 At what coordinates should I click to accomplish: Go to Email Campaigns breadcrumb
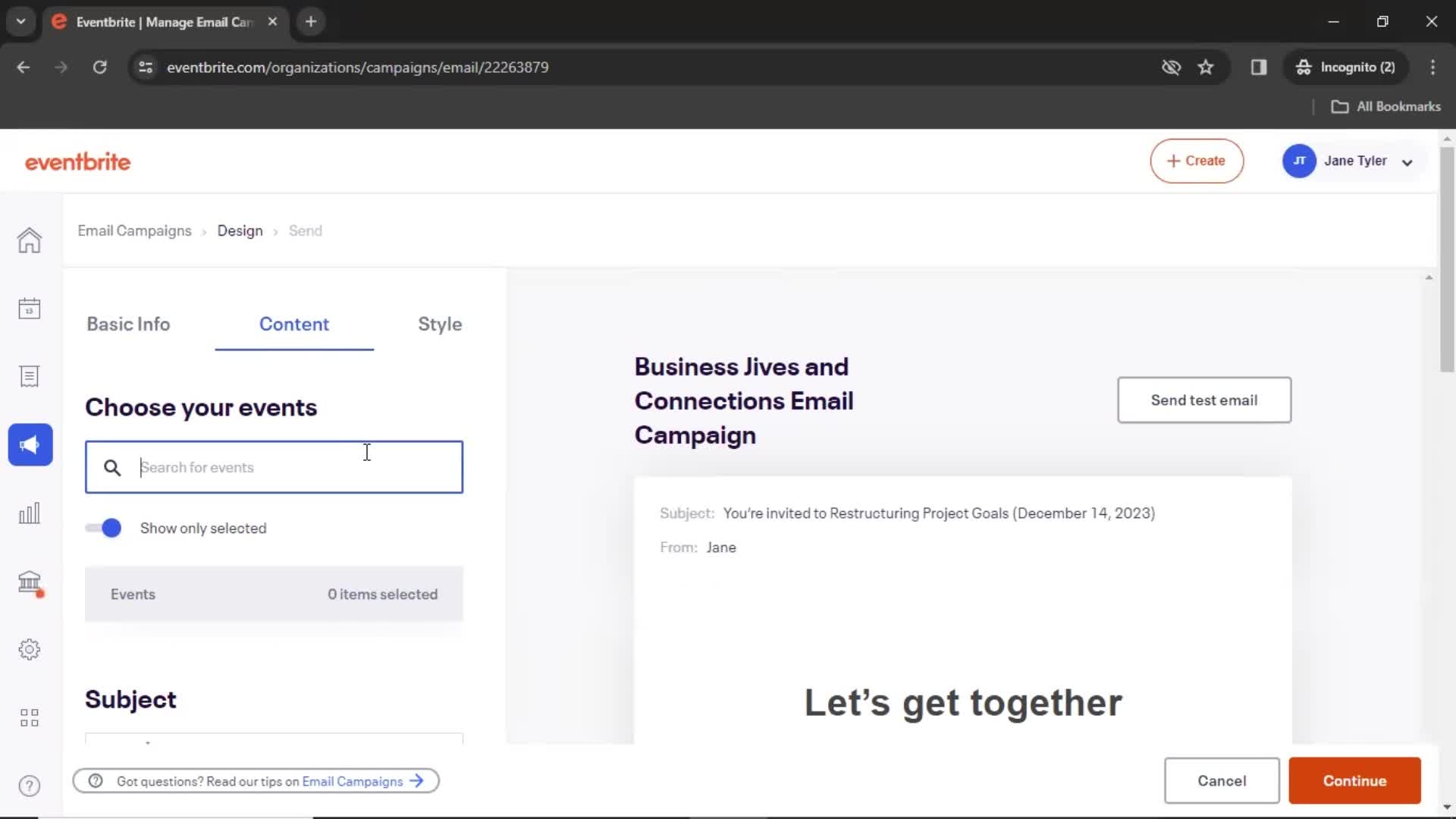(x=134, y=231)
